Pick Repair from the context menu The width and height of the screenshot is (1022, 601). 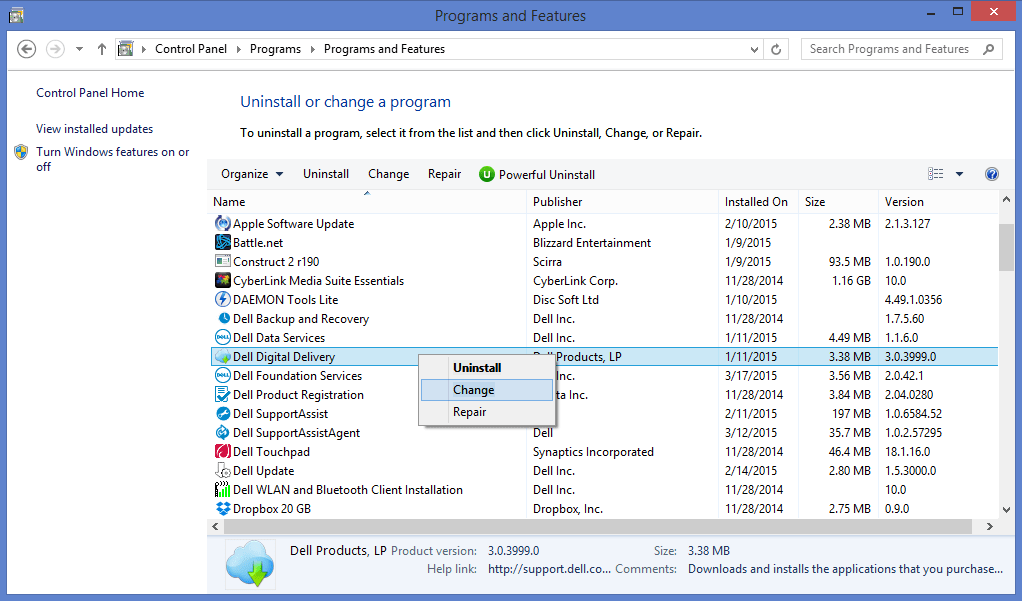(x=469, y=412)
